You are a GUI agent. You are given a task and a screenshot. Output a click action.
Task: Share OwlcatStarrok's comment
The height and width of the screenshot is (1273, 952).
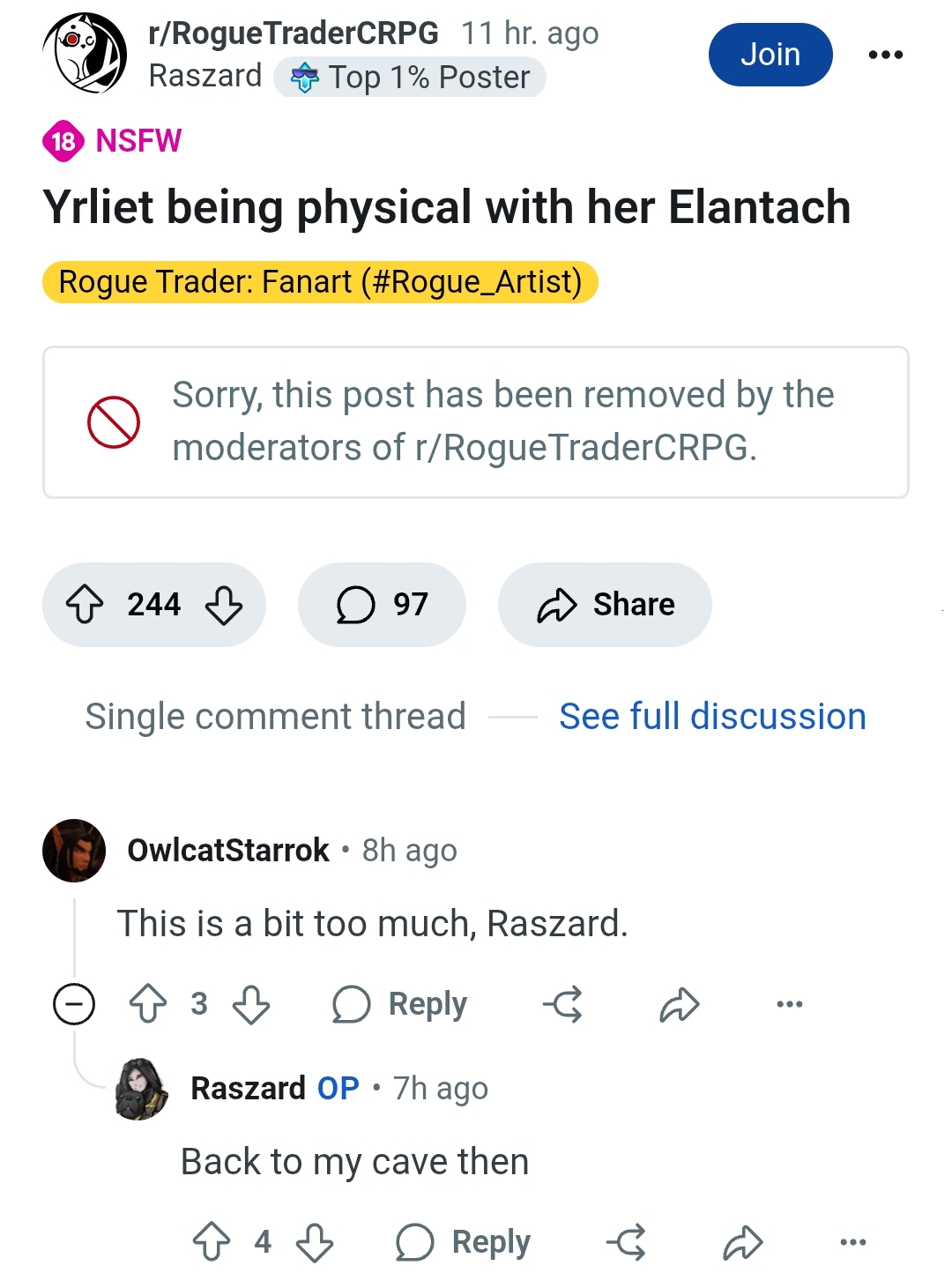pyautogui.click(x=679, y=1004)
